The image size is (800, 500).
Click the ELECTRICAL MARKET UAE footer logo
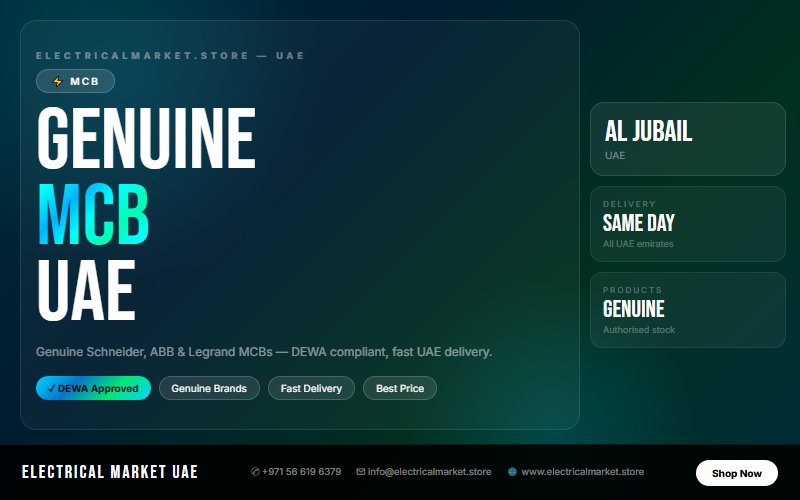coord(110,472)
